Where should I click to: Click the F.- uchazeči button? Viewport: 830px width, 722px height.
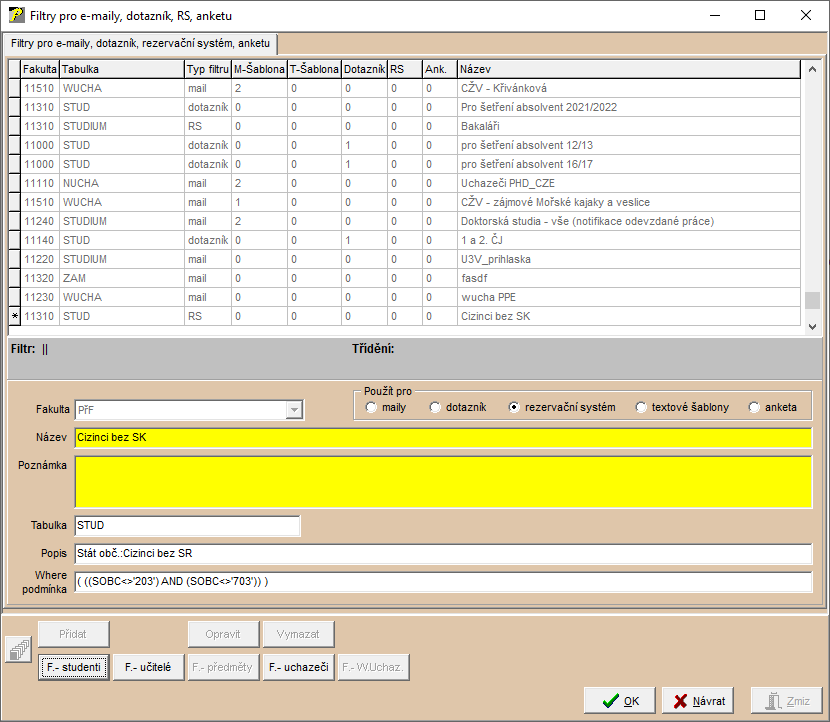(x=298, y=667)
